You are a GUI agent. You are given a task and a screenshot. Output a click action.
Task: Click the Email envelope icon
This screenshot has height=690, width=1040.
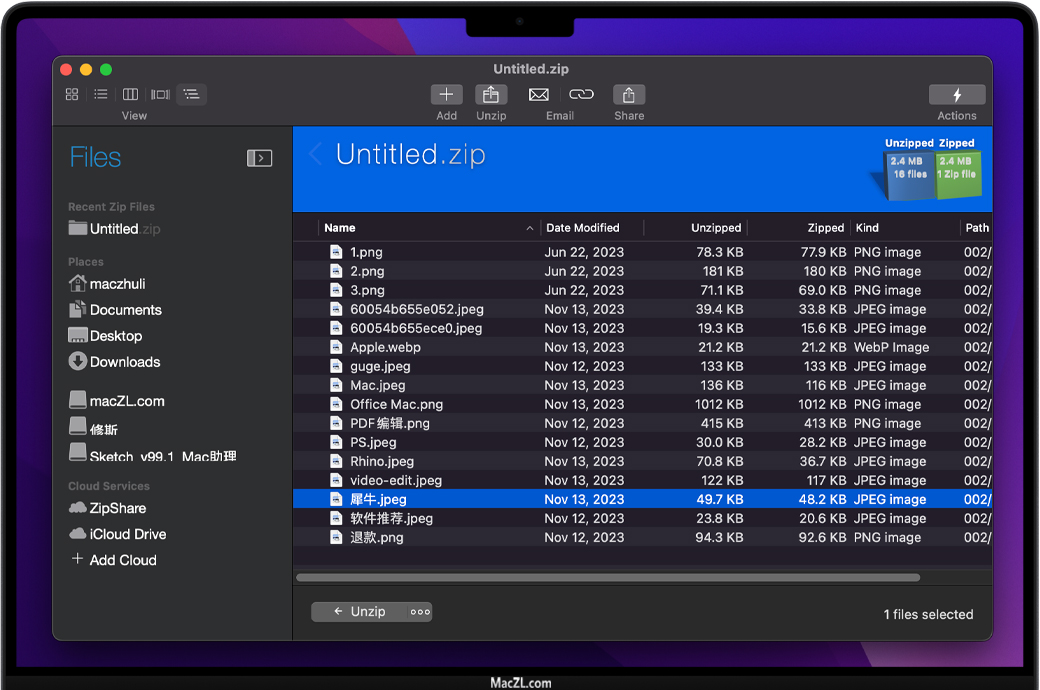pyautogui.click(x=539, y=95)
